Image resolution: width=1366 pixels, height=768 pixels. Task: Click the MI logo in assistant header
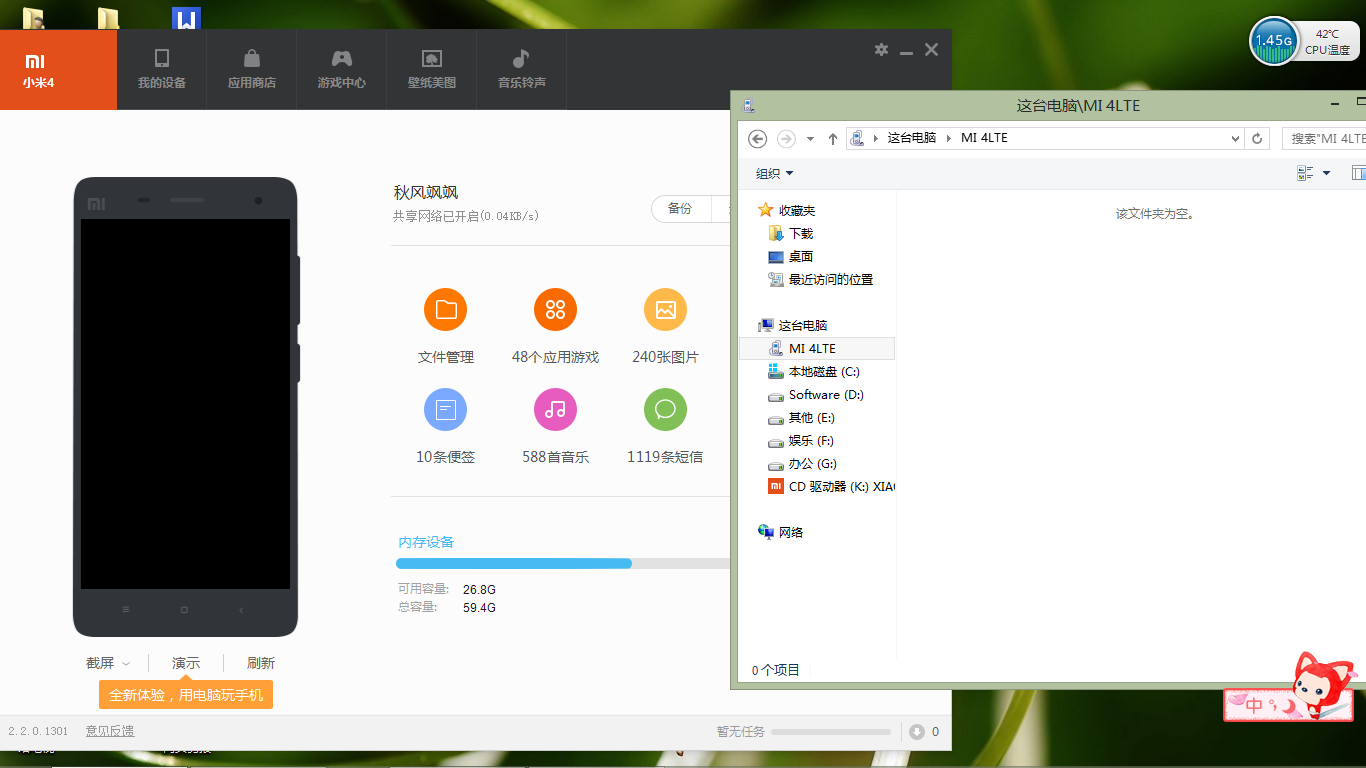point(35,61)
